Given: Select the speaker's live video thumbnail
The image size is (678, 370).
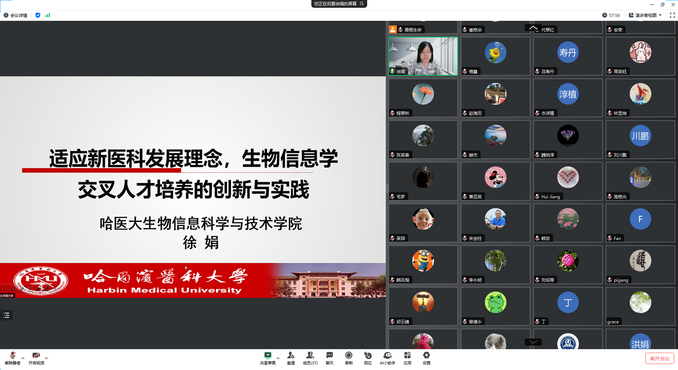Looking at the screenshot, I should point(423,56).
